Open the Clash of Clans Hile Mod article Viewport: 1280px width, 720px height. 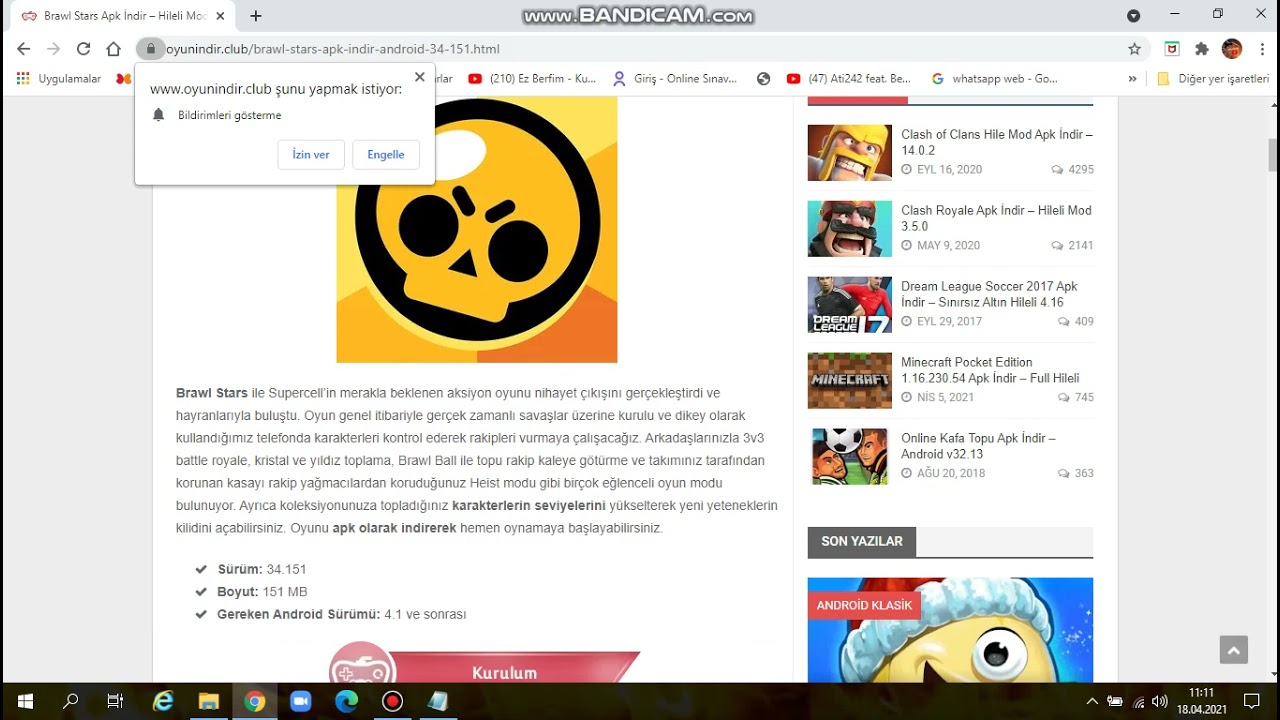click(997, 142)
